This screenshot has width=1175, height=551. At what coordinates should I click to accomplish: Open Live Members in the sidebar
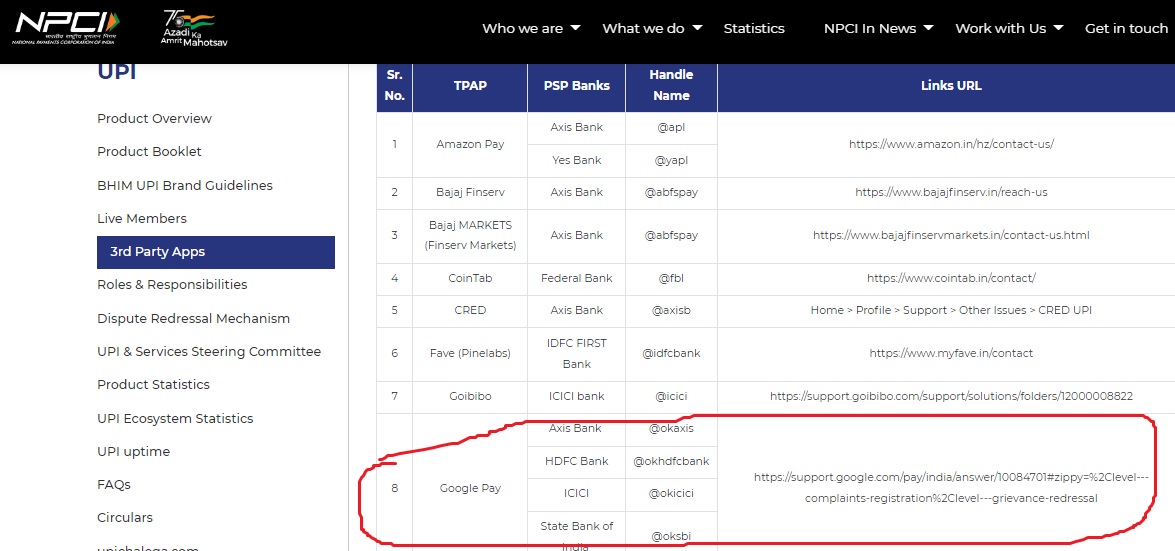coord(142,219)
